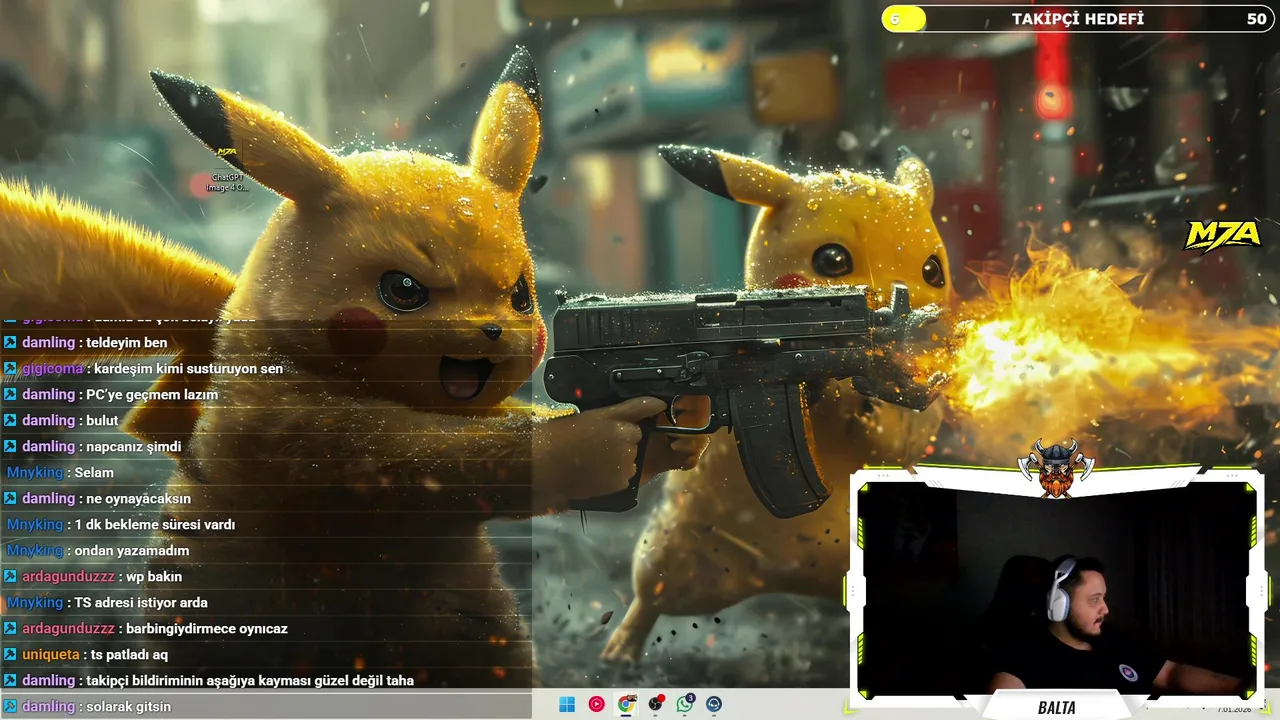The width and height of the screenshot is (1280, 720).
Task: Click 'kardeşim kimi susturuyon sen' message
Action: tap(188, 368)
